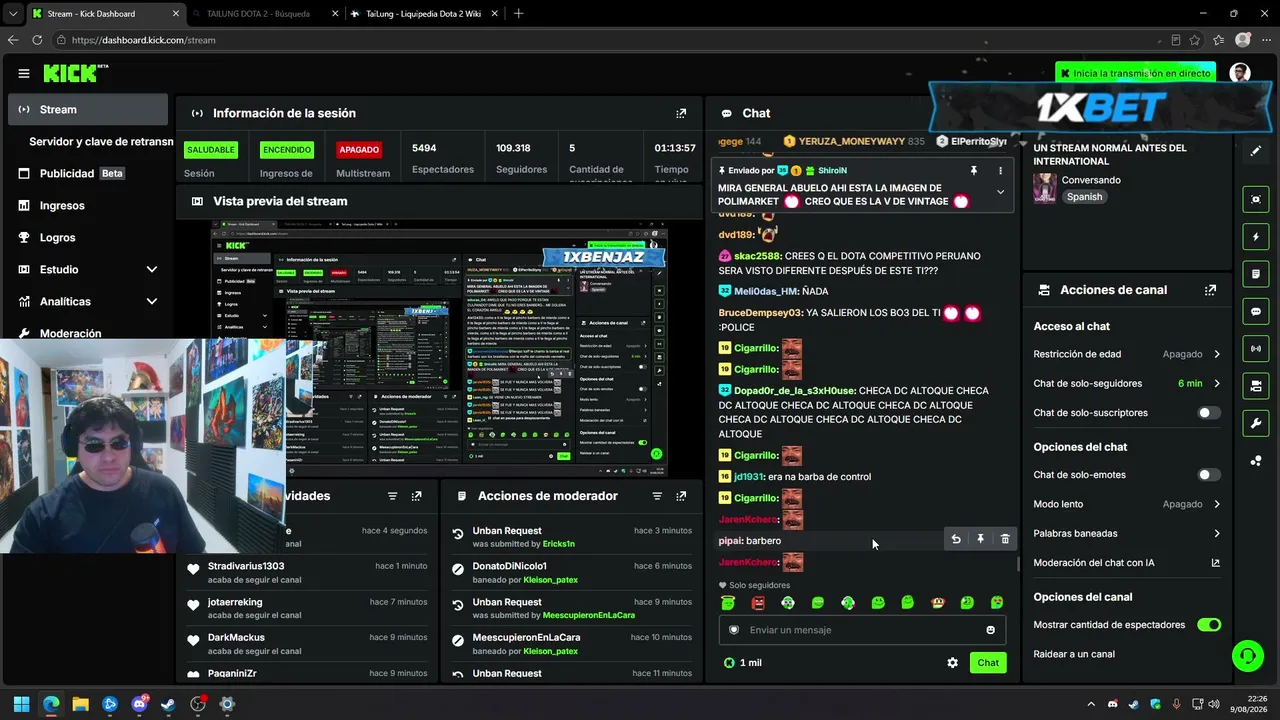Image resolution: width=1280 pixels, height=720 pixels.
Task: Toggle Chat de solo-emotes switch
Action: click(1209, 475)
